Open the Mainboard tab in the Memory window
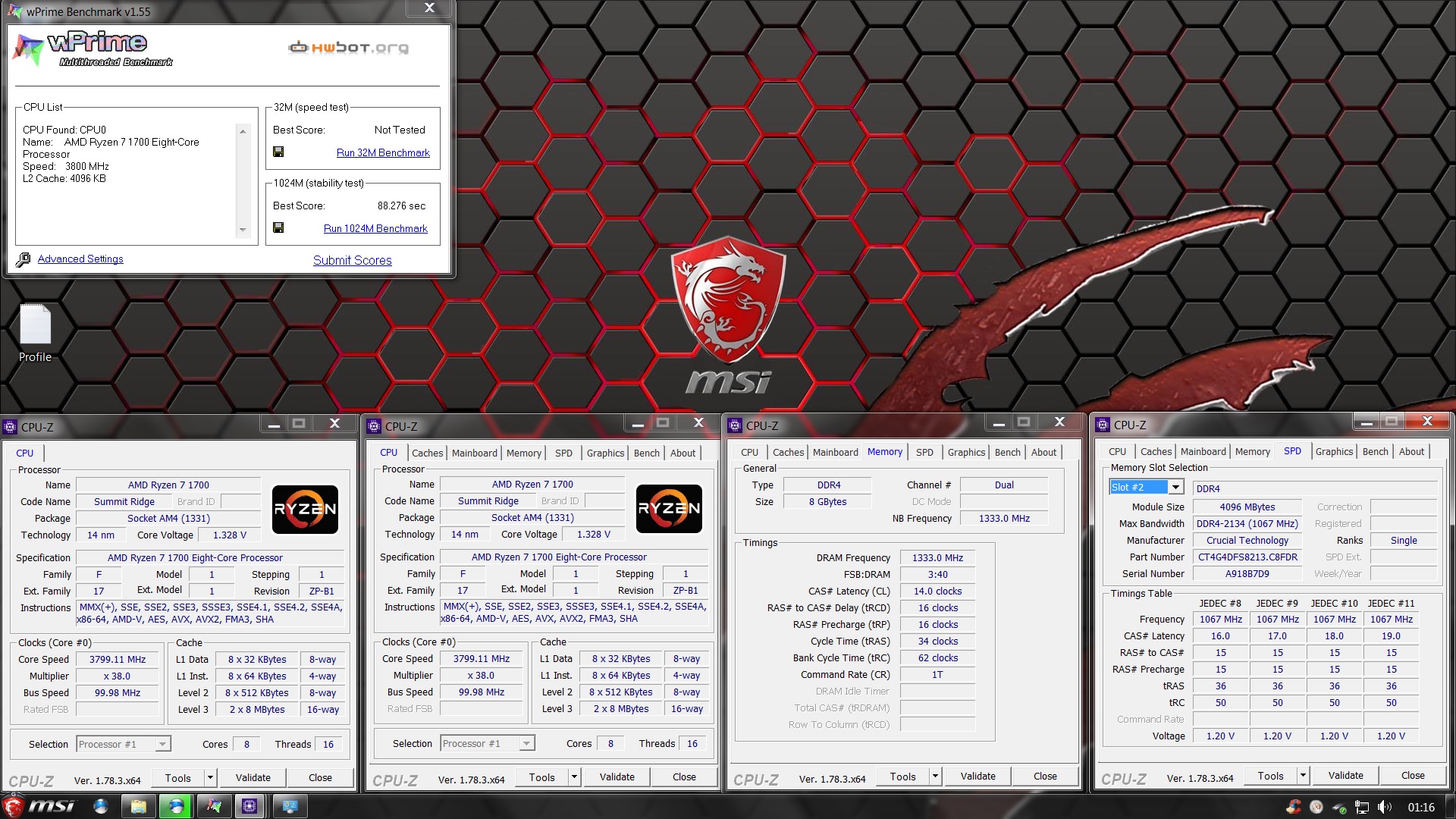This screenshot has width=1456, height=819. coord(836,452)
